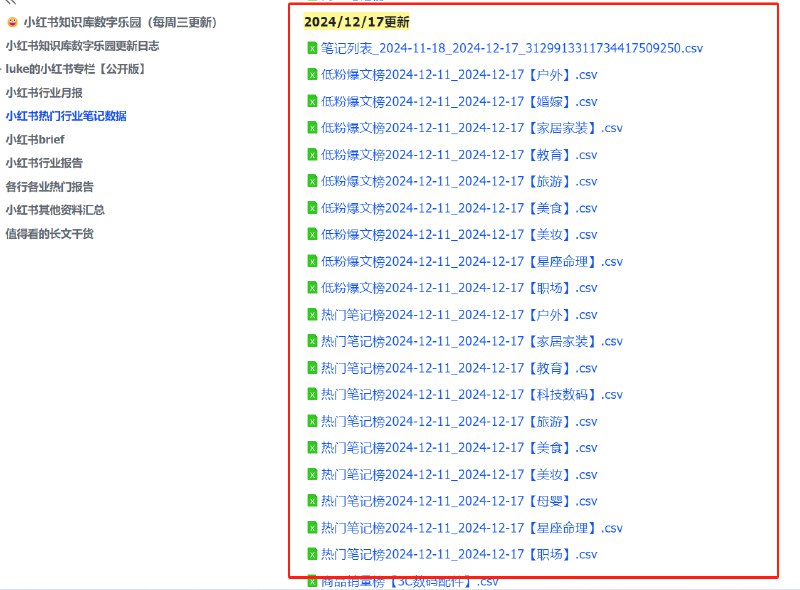Click the smiley emoji icon beside 小红书知识库数字乐园

coord(12,22)
